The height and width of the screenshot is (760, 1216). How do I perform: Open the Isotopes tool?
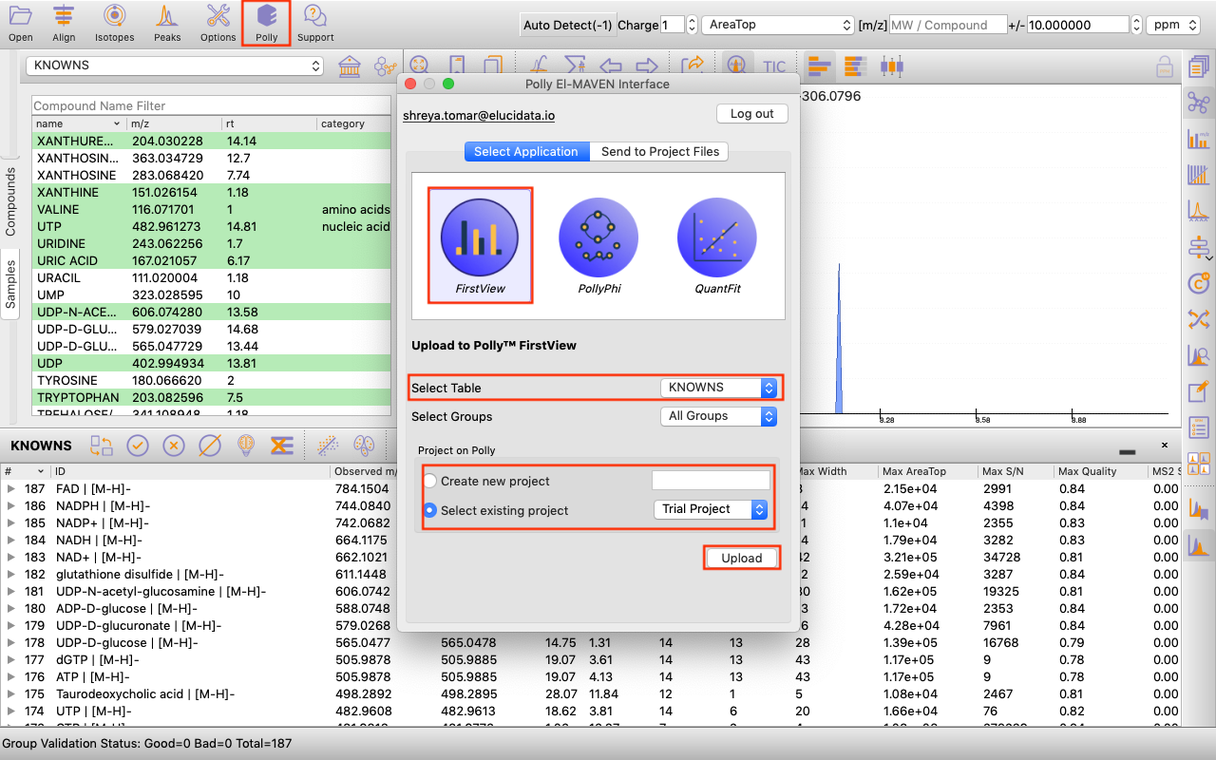pos(115,22)
